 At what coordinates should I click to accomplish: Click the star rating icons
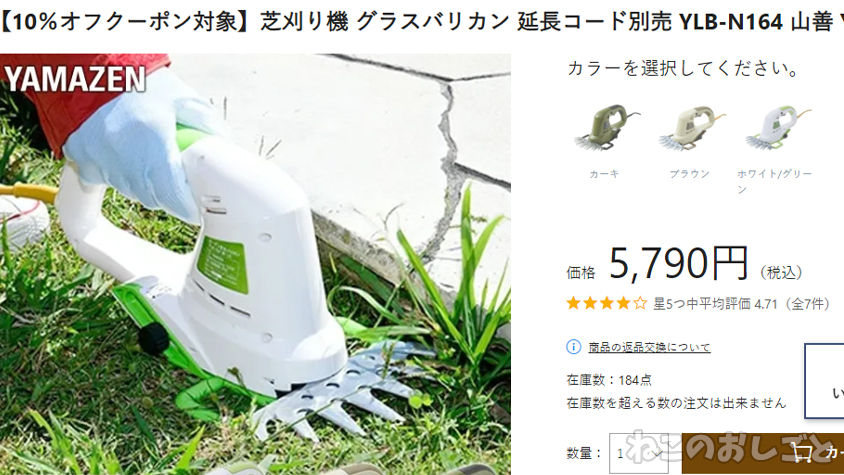coord(607,303)
